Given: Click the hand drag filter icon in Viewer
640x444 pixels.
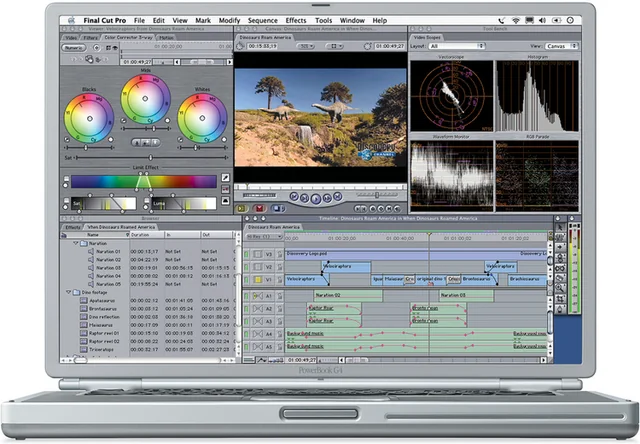Looking at the screenshot, I should [89, 60].
